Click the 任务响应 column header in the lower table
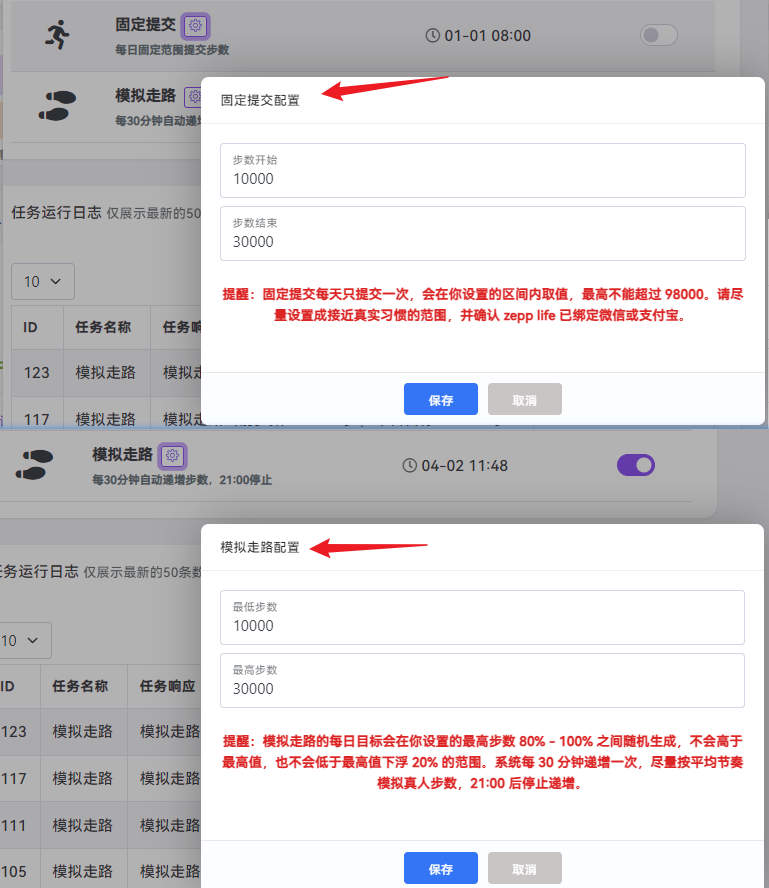Image resolution: width=769 pixels, height=888 pixels. click(164, 686)
